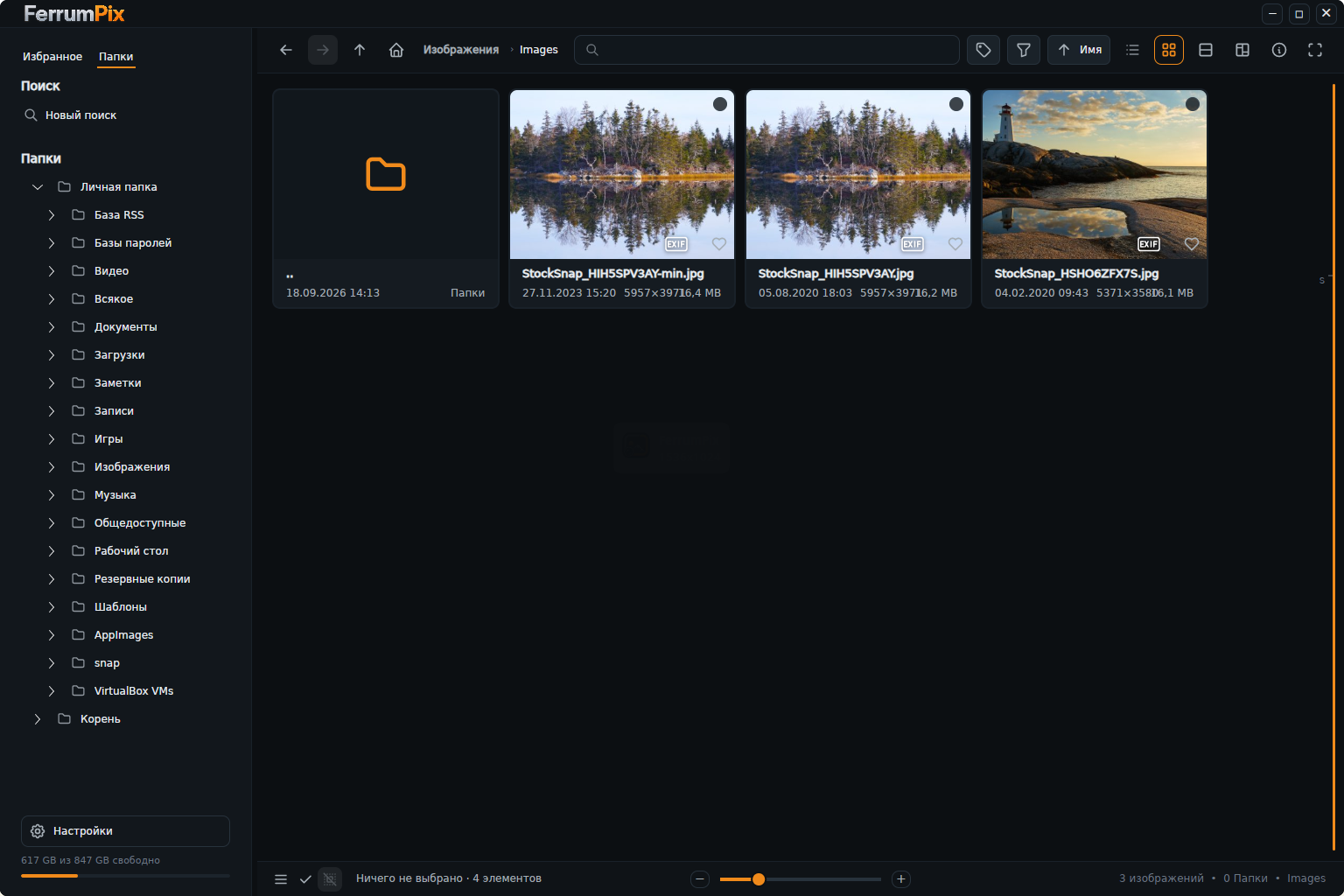Open lighthouse thumbnail StockSnap_HSHO6ZFX7S.jpg
Screen dimensions: 1344x896
click(1095, 174)
